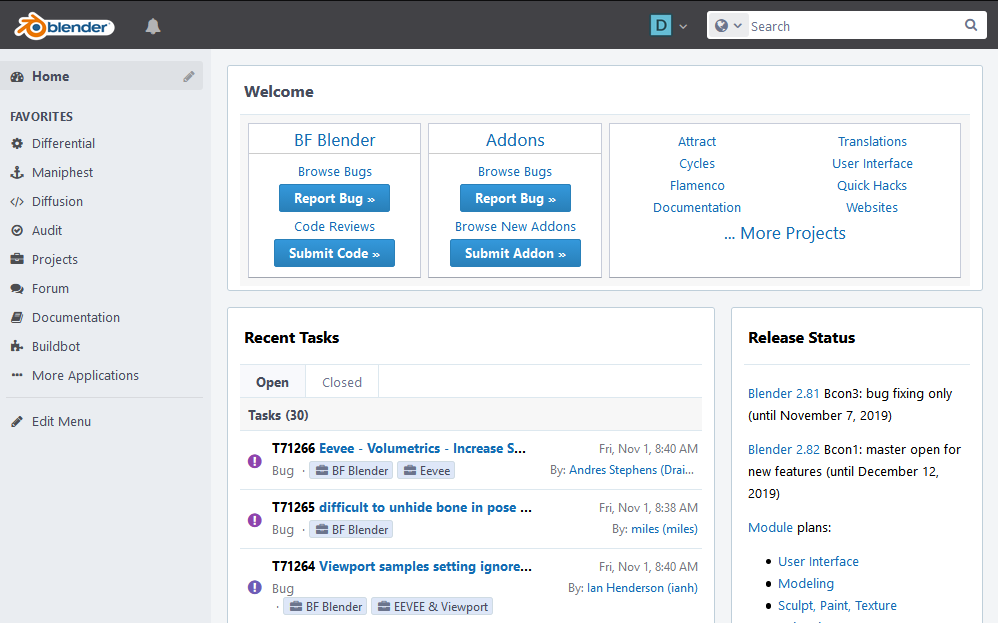Open author Andres Stephens profile link

(631, 470)
